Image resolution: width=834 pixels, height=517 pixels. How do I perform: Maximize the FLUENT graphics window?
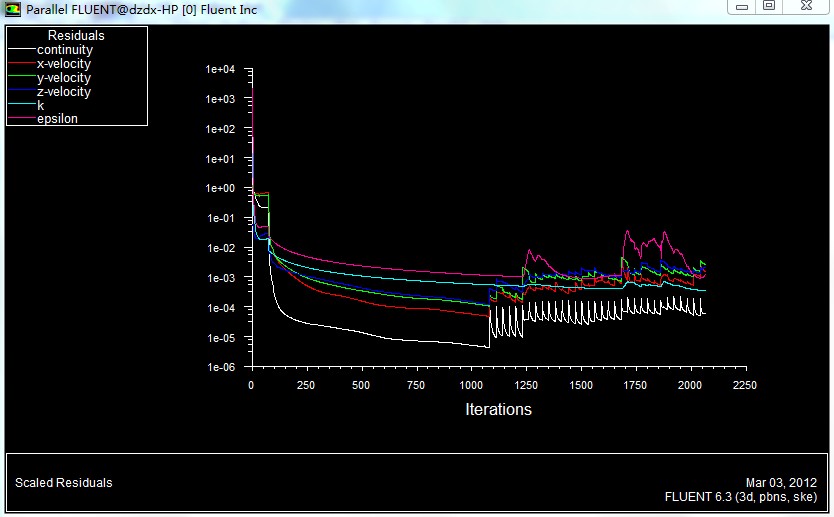tap(769, 6)
